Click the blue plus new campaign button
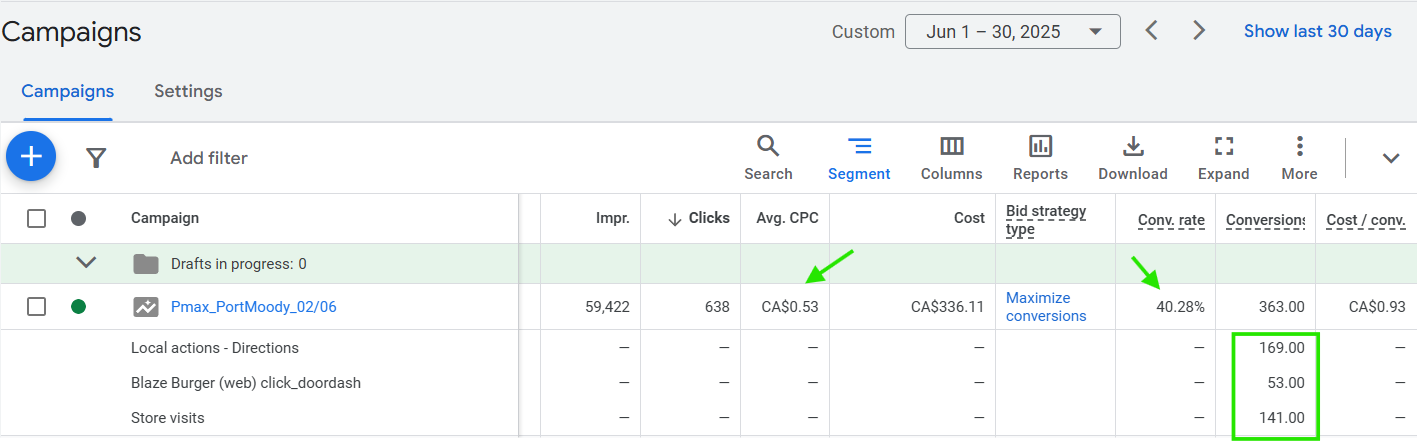Screen dimensions: 1417x441 tap(31, 157)
